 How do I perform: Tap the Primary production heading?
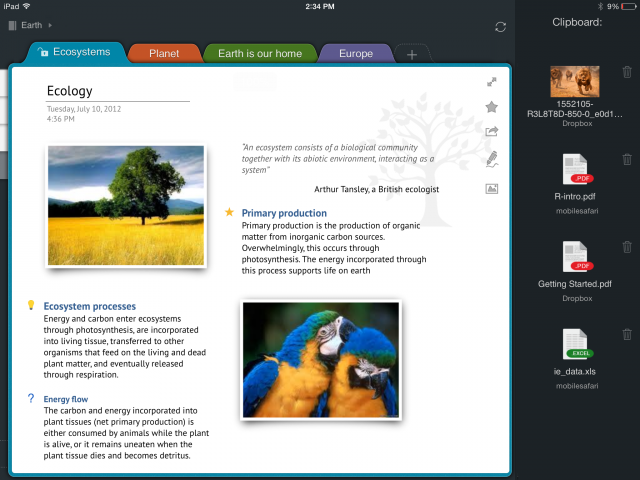tap(284, 213)
